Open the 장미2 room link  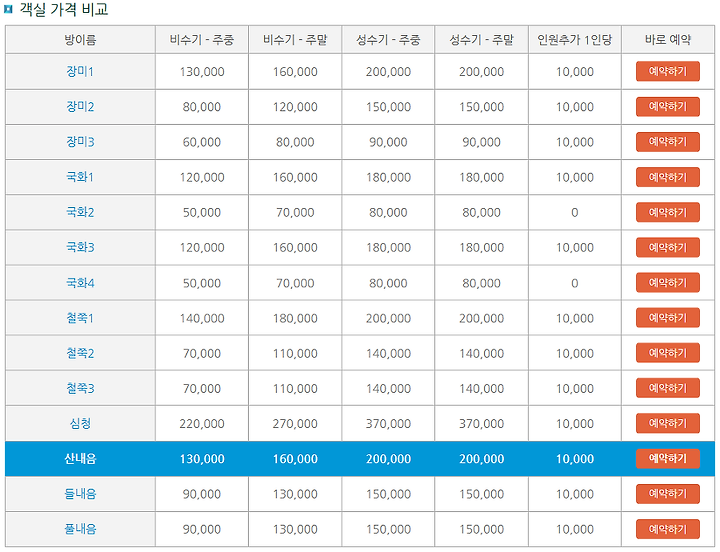[80, 107]
